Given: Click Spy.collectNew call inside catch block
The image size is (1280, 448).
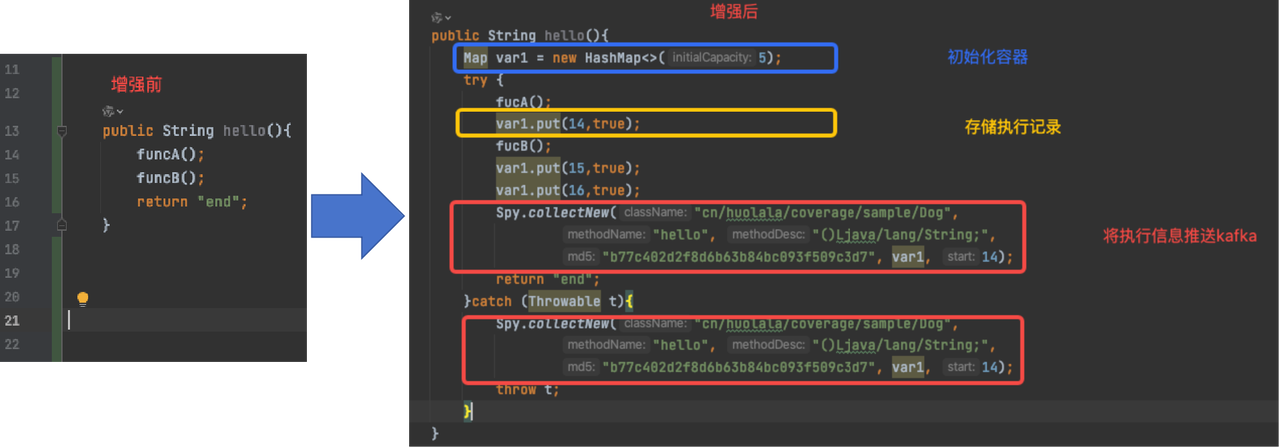Looking at the screenshot, I should 553,324.
